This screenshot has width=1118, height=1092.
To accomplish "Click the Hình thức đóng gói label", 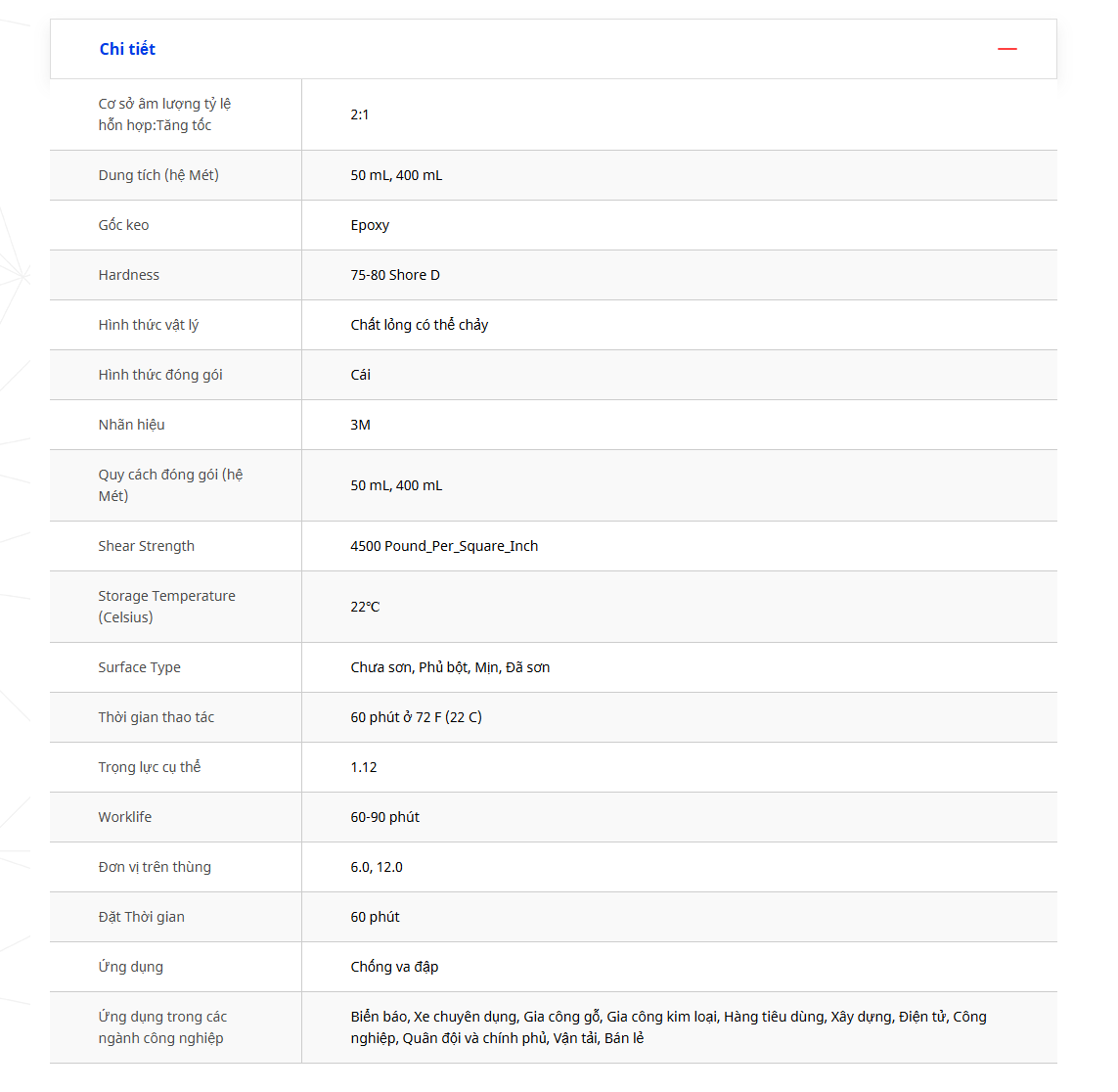I will (160, 375).
